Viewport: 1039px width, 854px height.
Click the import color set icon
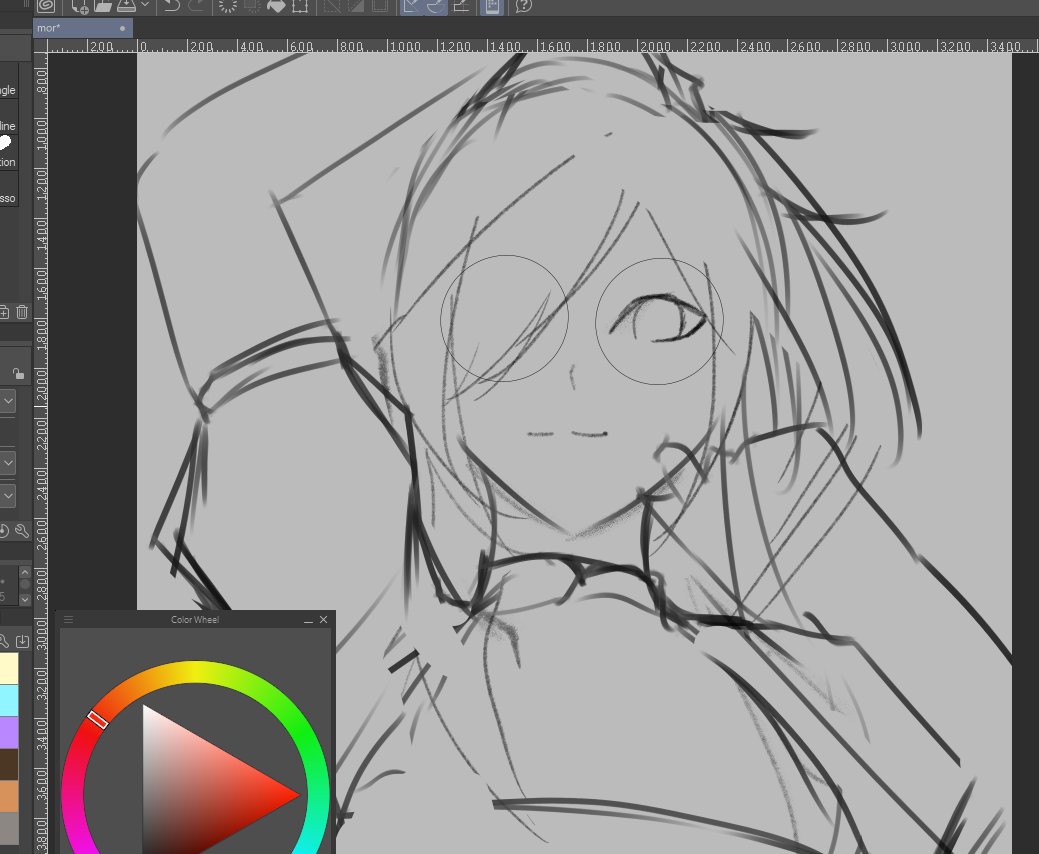(23, 641)
